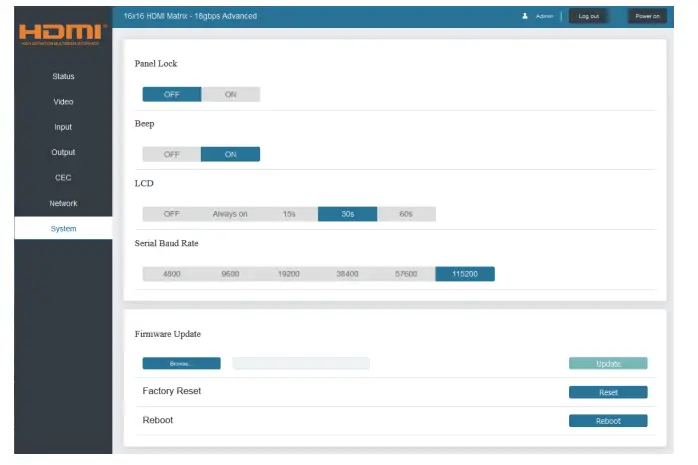Click the Serial Baud Rate heading
The image size is (698, 465).
[166, 243]
